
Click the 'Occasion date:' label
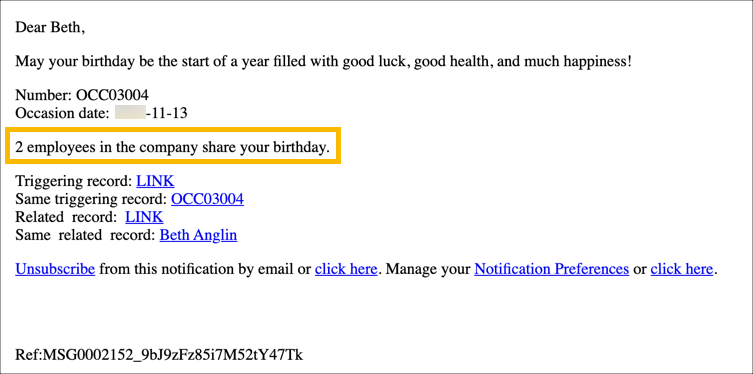pyautogui.click(x=63, y=114)
